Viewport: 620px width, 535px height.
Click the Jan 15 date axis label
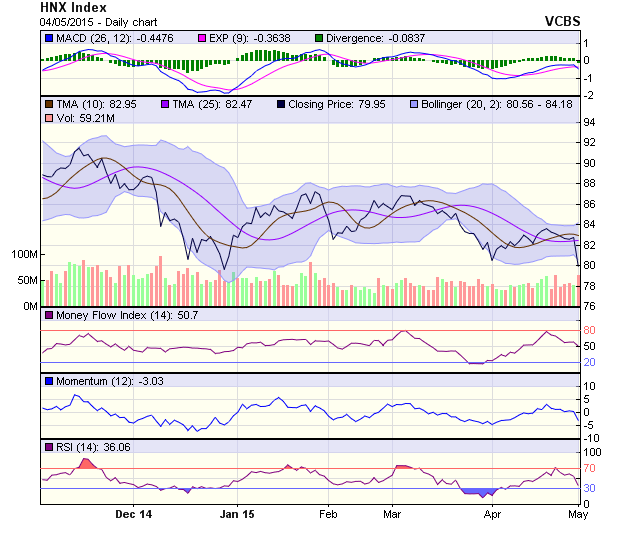click(x=237, y=515)
